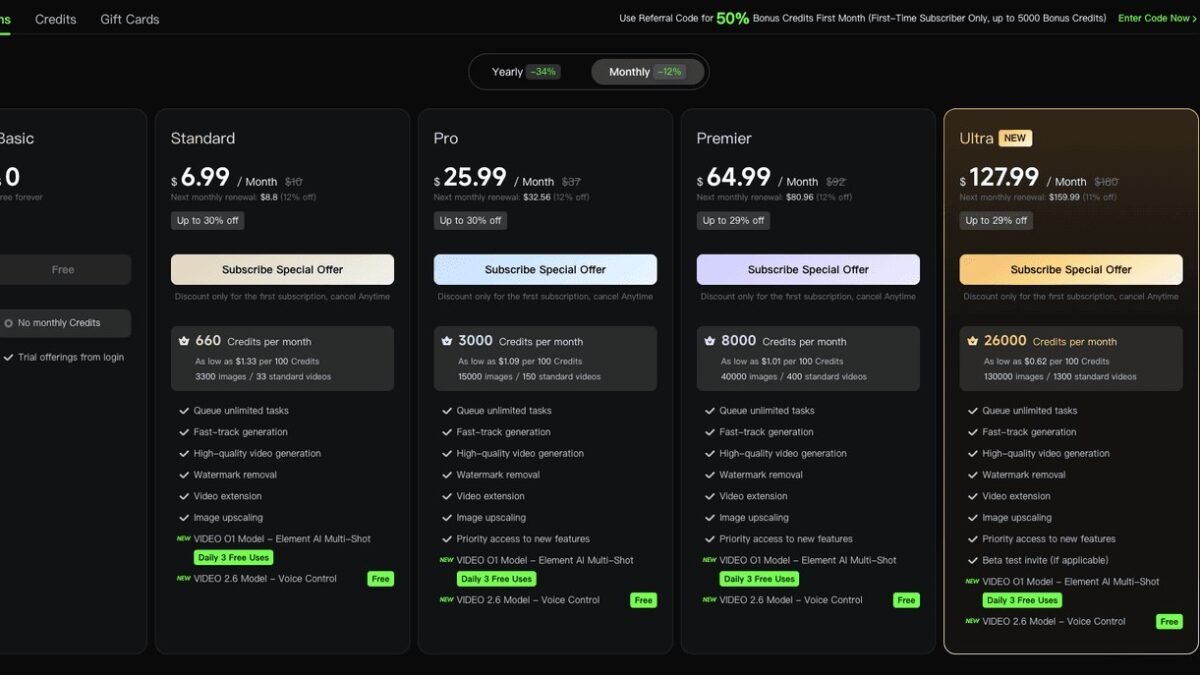Viewport: 1200px width, 675px height.
Task: Click Premier plan's 'VIDEO 2.6 Model – Voice Control'
Action: [791, 600]
